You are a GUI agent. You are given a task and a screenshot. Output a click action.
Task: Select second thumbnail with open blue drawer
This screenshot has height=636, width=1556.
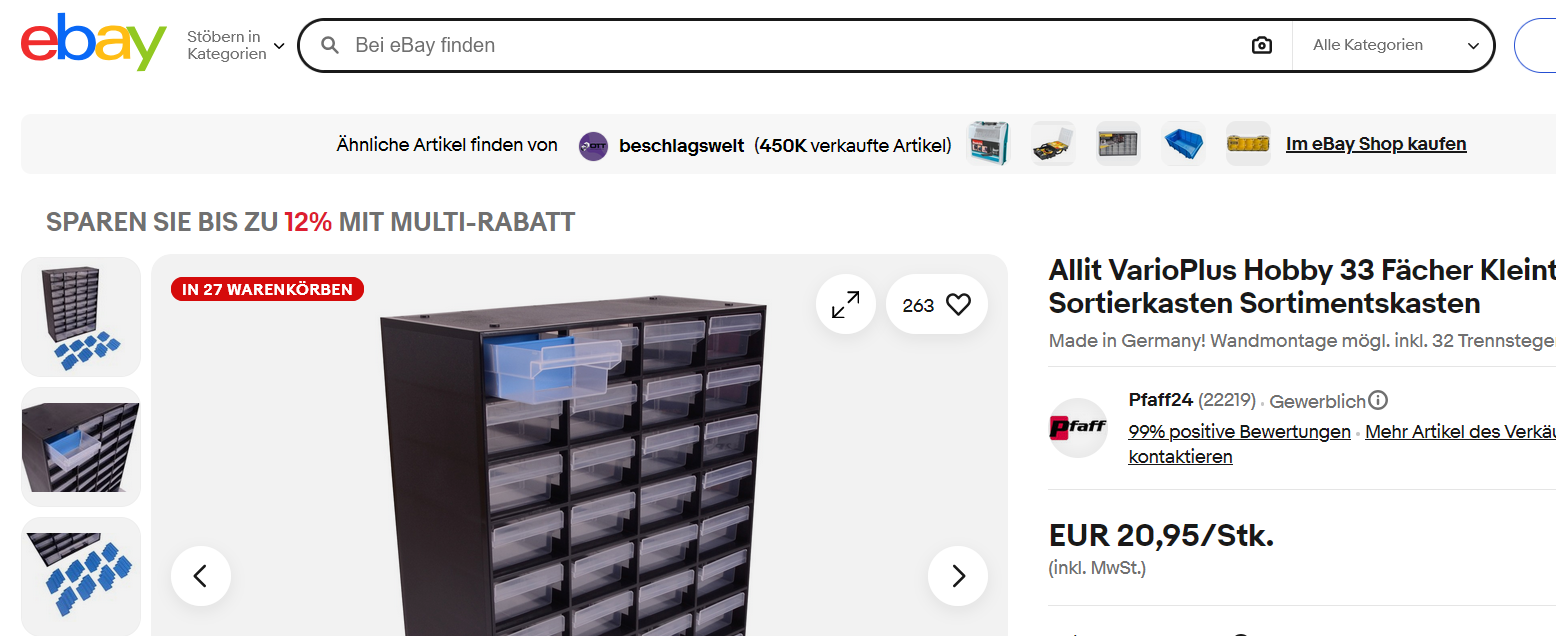click(x=81, y=447)
